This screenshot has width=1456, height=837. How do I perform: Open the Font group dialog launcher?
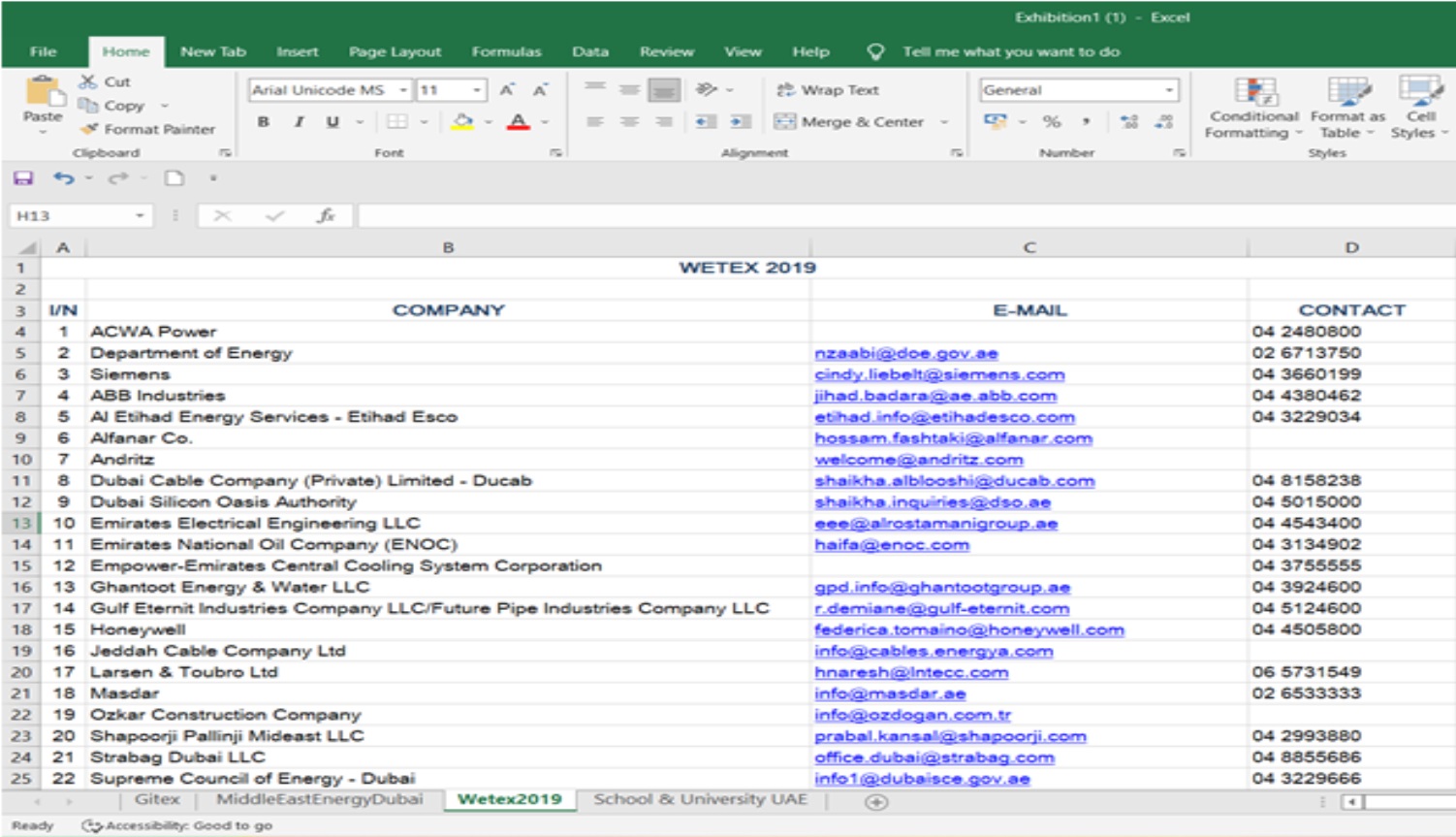pos(556,153)
